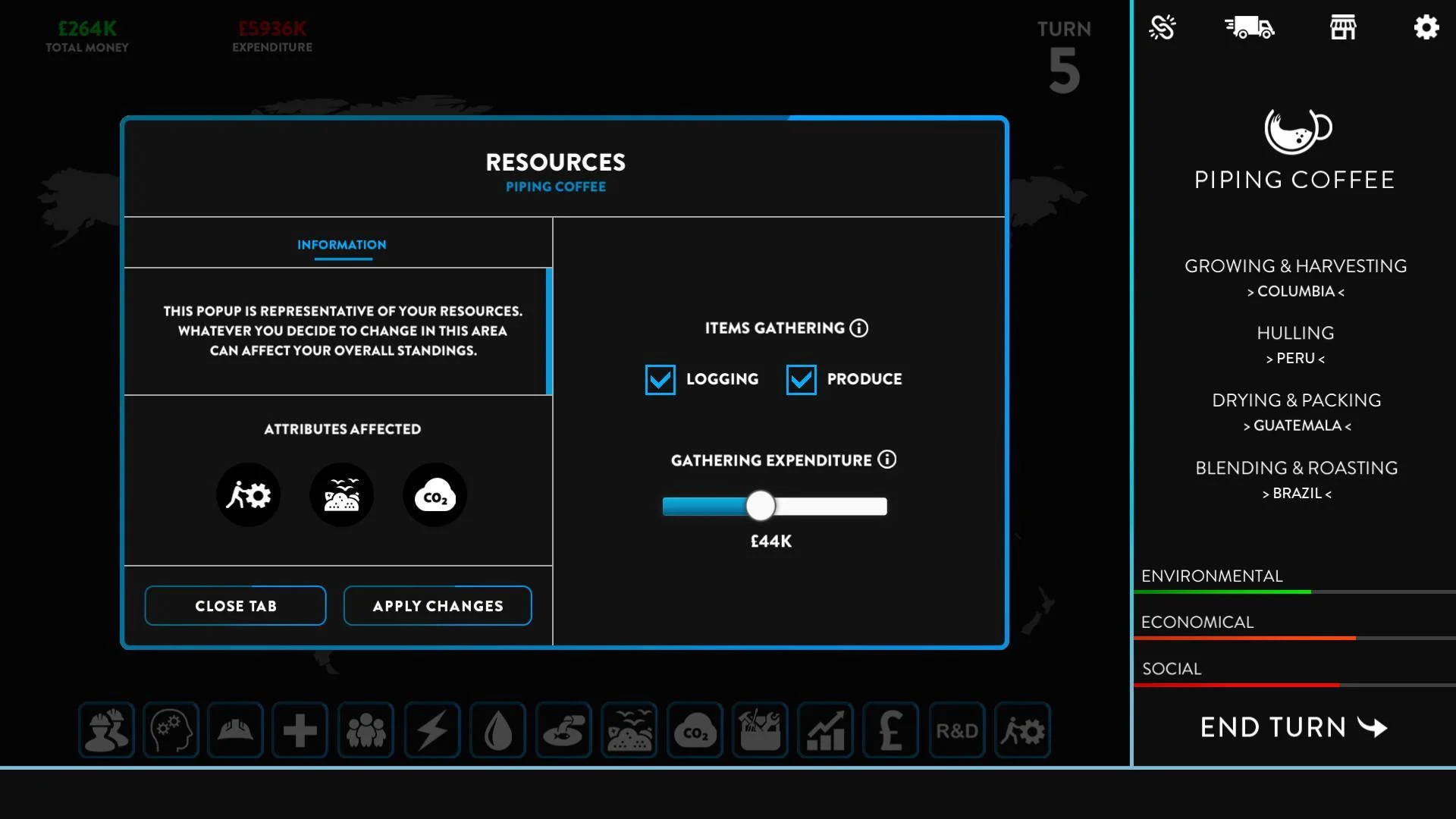Select the running man with gear icon in toolbar
The height and width of the screenshot is (819, 1456).
click(1022, 730)
